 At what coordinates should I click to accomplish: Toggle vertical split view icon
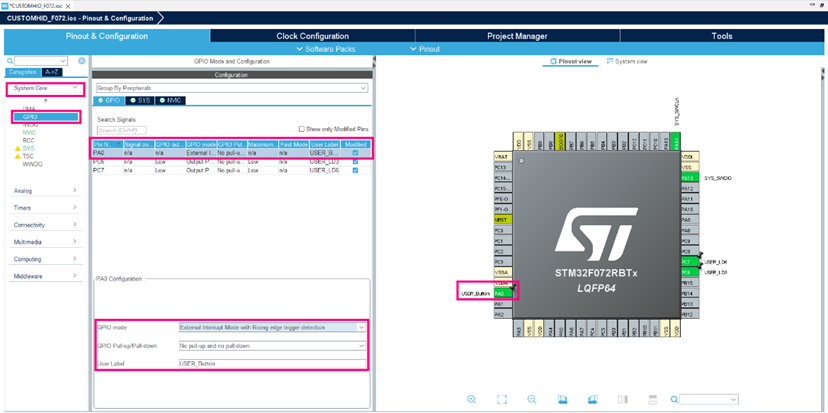pyautogui.click(x=623, y=399)
